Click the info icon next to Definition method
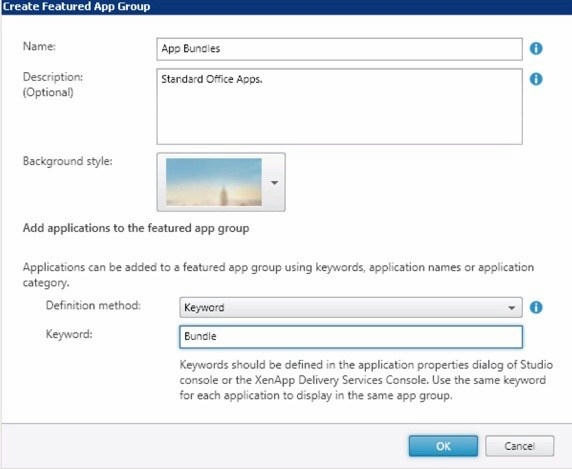 tap(536, 307)
